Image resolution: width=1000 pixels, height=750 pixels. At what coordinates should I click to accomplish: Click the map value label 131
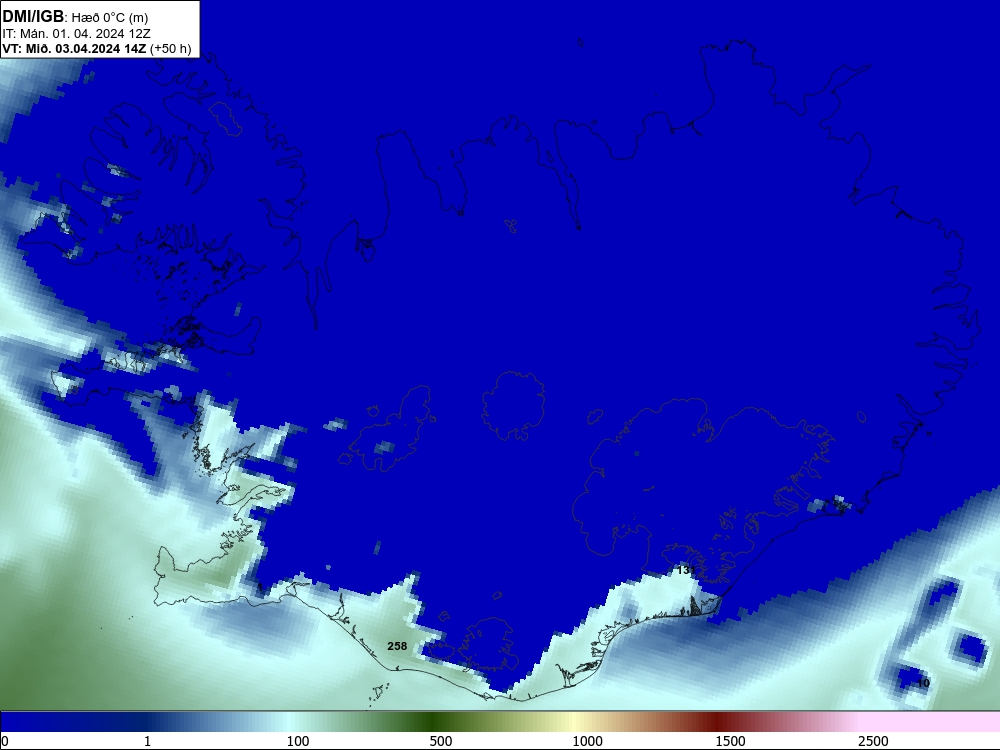686,570
